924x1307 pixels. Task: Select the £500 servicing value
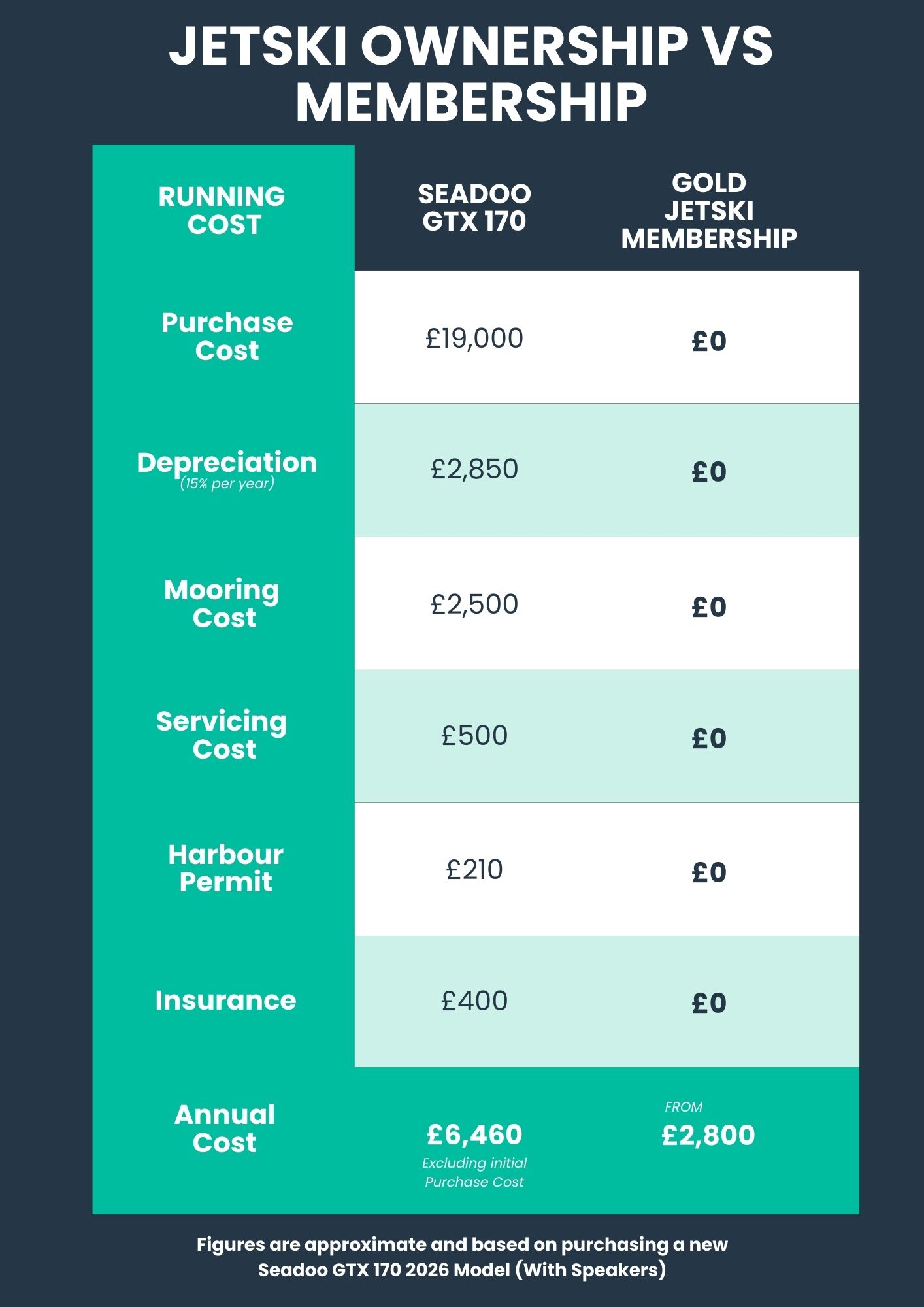tap(474, 736)
